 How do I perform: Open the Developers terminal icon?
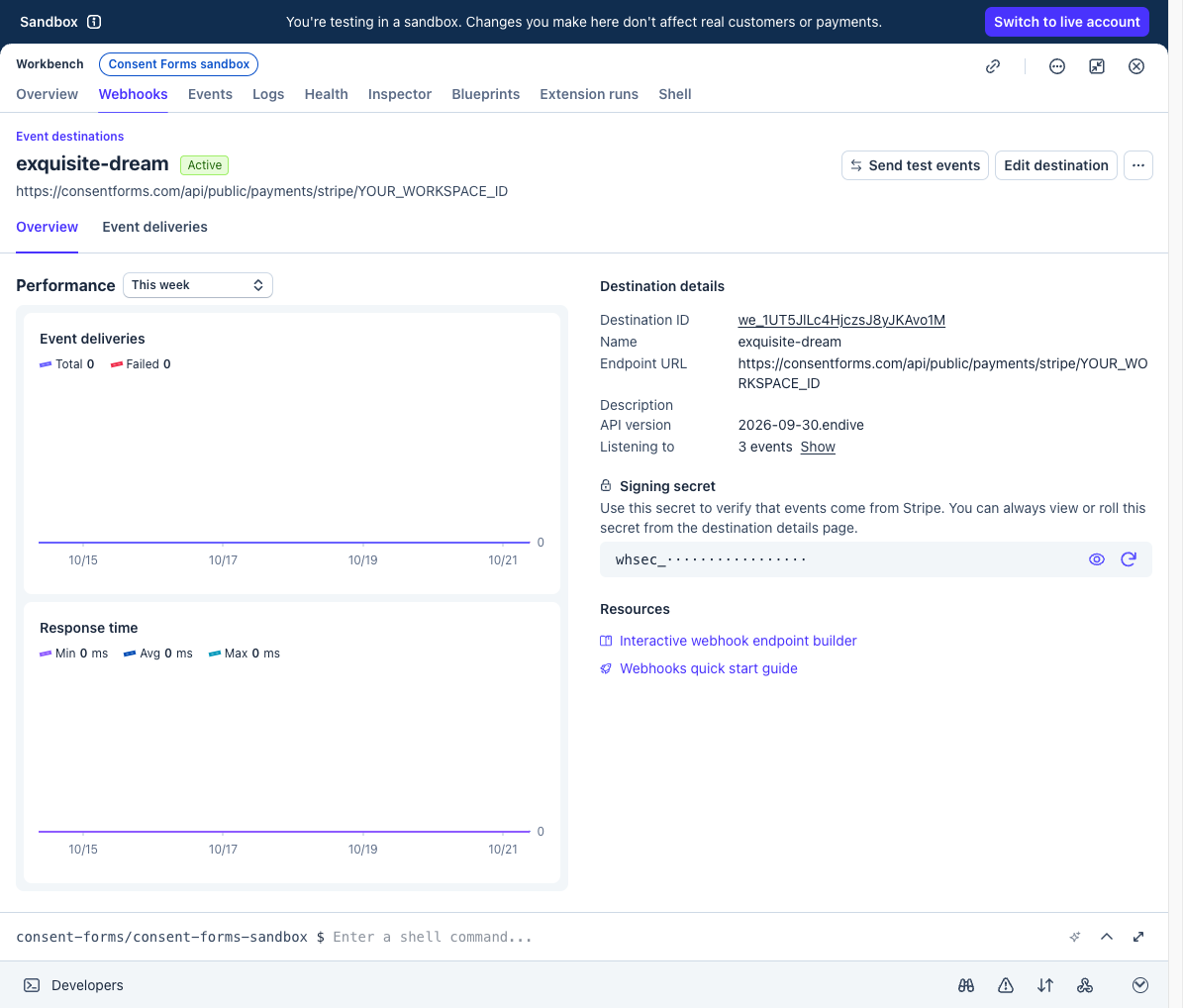click(32, 985)
